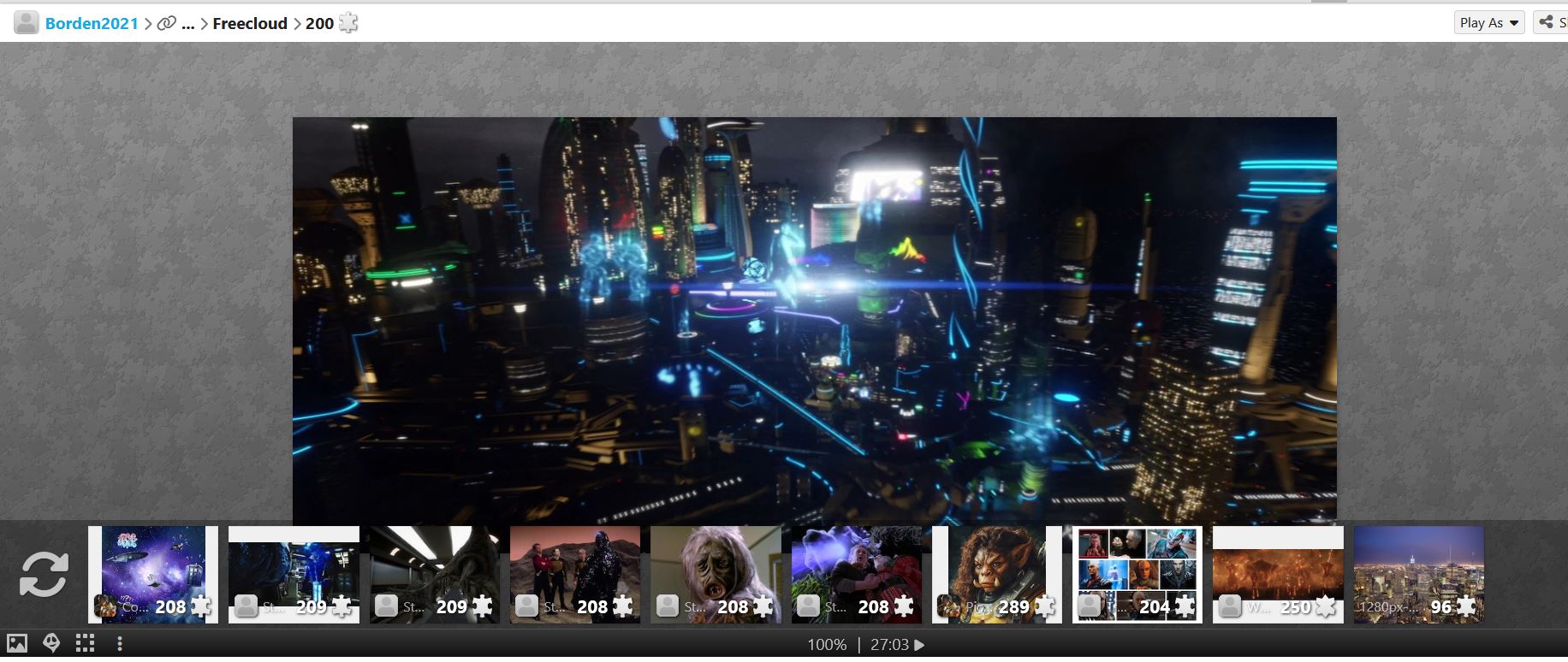Open the furry alien face 208-piece puzzle
This screenshot has height=662, width=1568.
[x=716, y=574]
